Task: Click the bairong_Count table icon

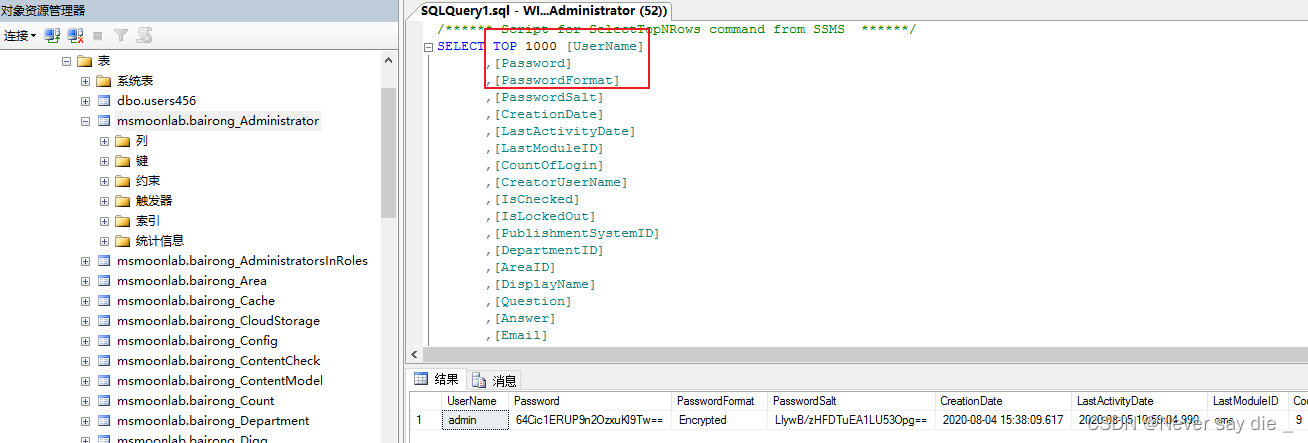Action: (x=104, y=401)
